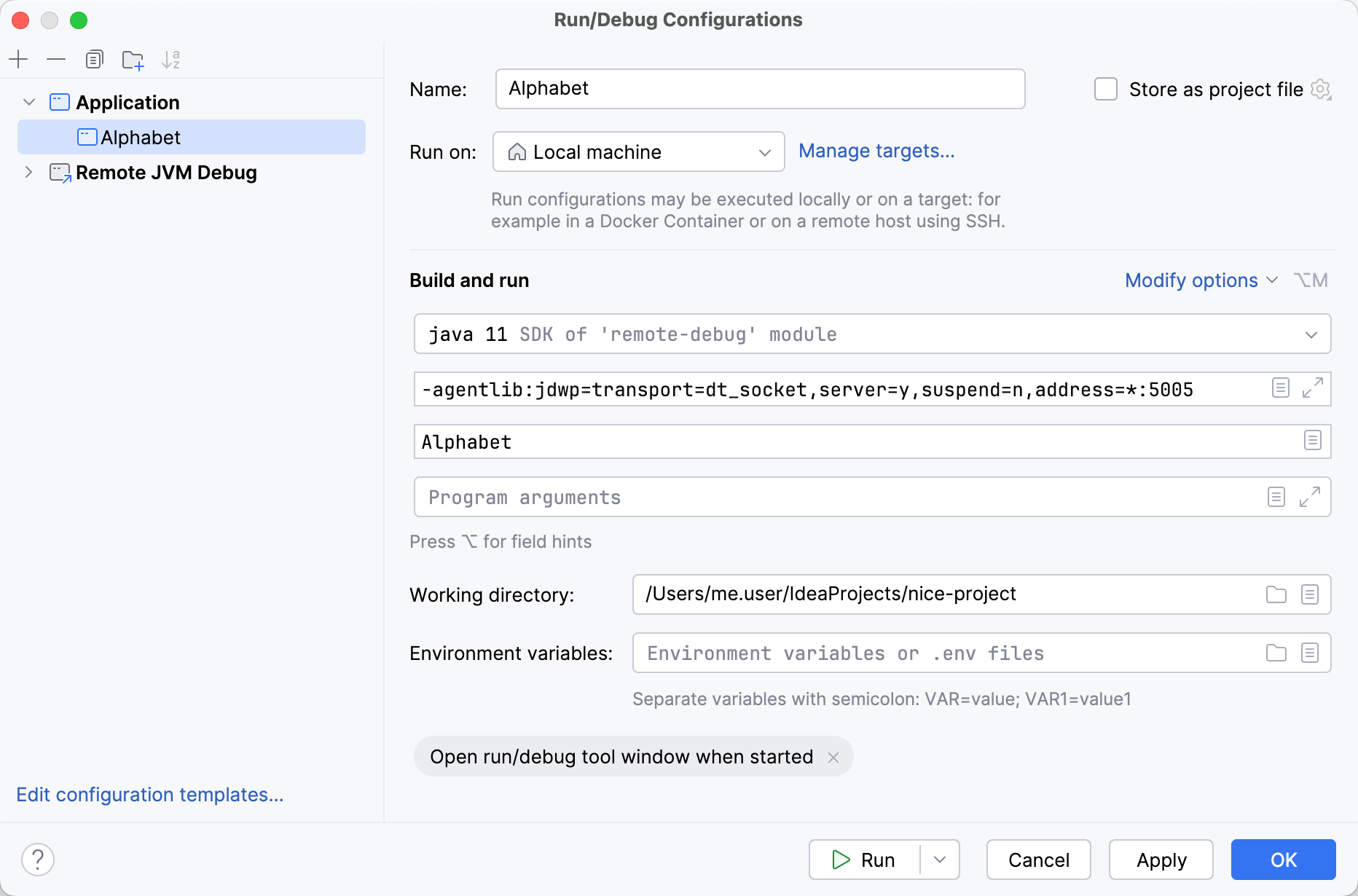1358x896 pixels.
Task: Create a new folder for configurations
Action: coord(133,59)
